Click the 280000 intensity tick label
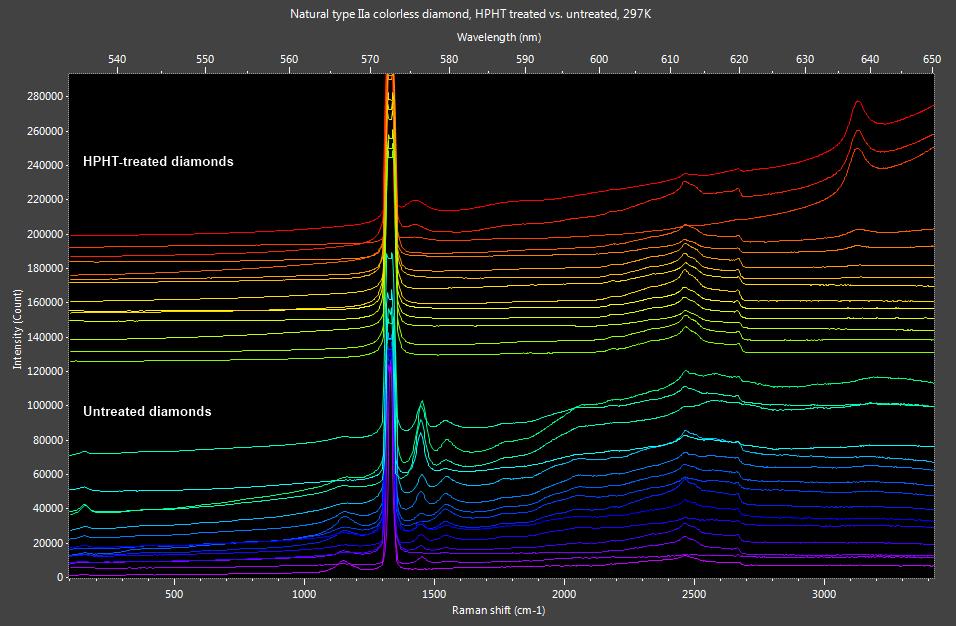This screenshot has height=626, width=956. pos(45,96)
